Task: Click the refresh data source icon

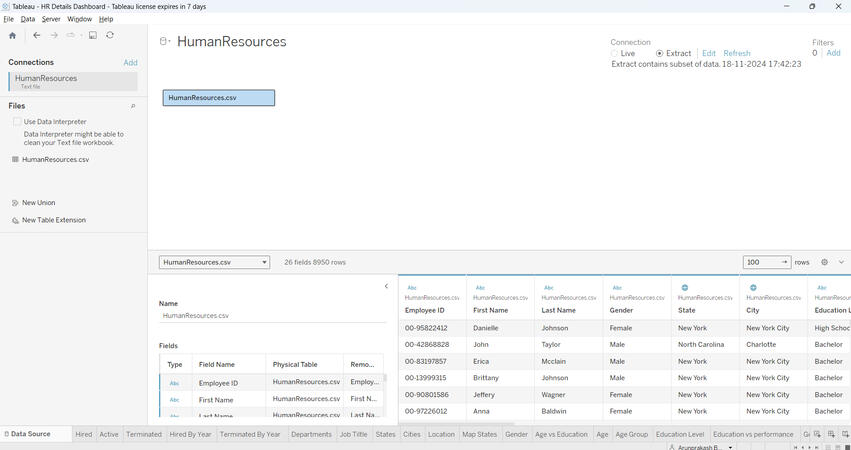Action: (110, 35)
